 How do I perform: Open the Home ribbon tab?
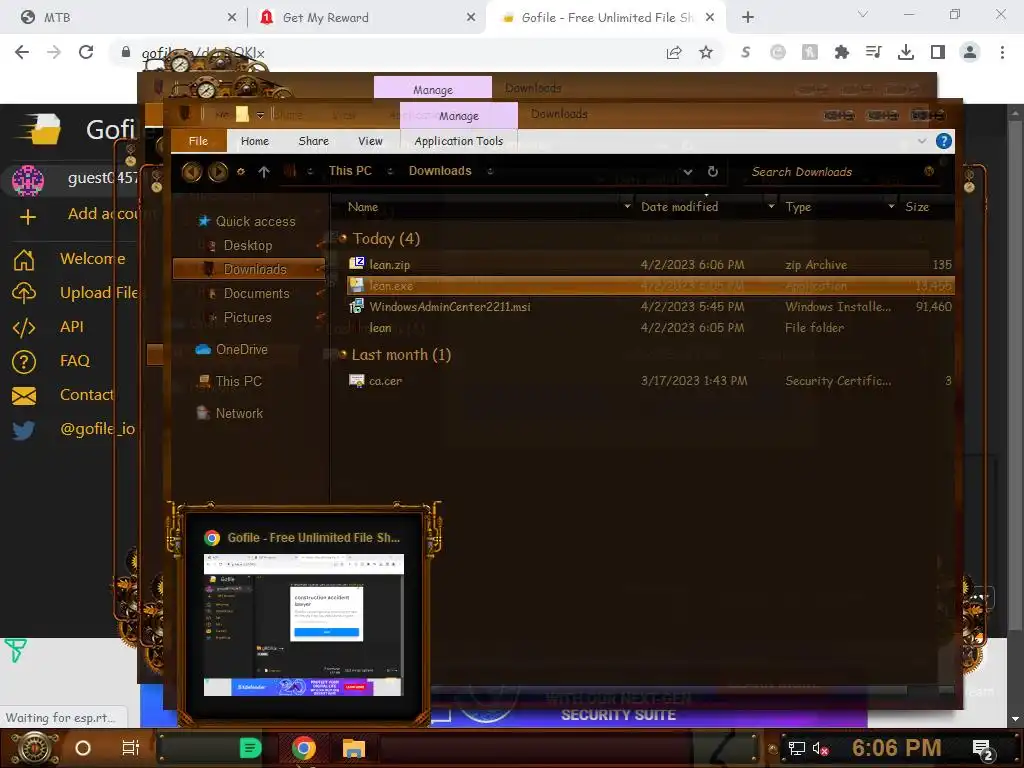coord(255,141)
